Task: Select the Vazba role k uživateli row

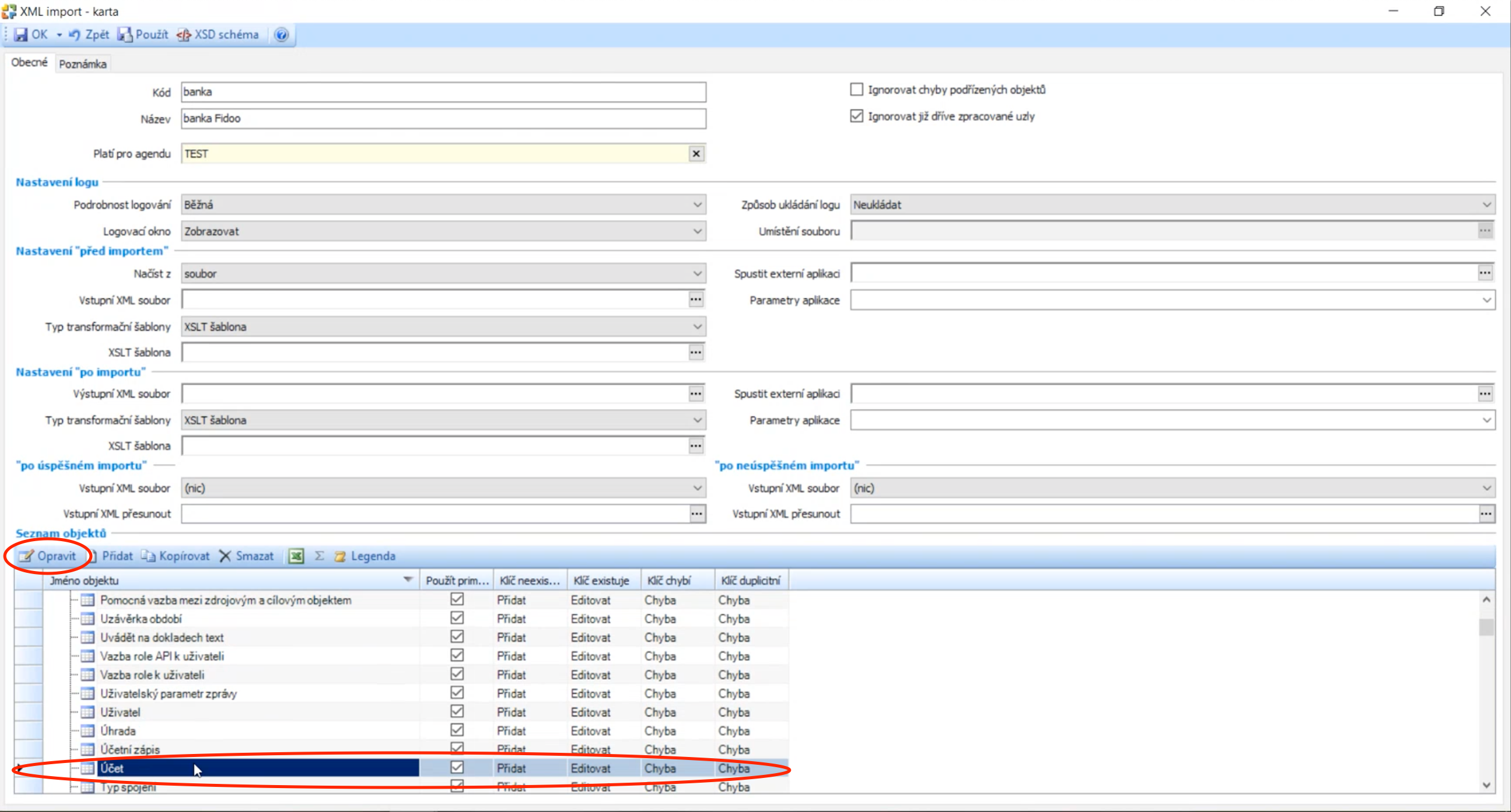Action: click(x=401, y=674)
